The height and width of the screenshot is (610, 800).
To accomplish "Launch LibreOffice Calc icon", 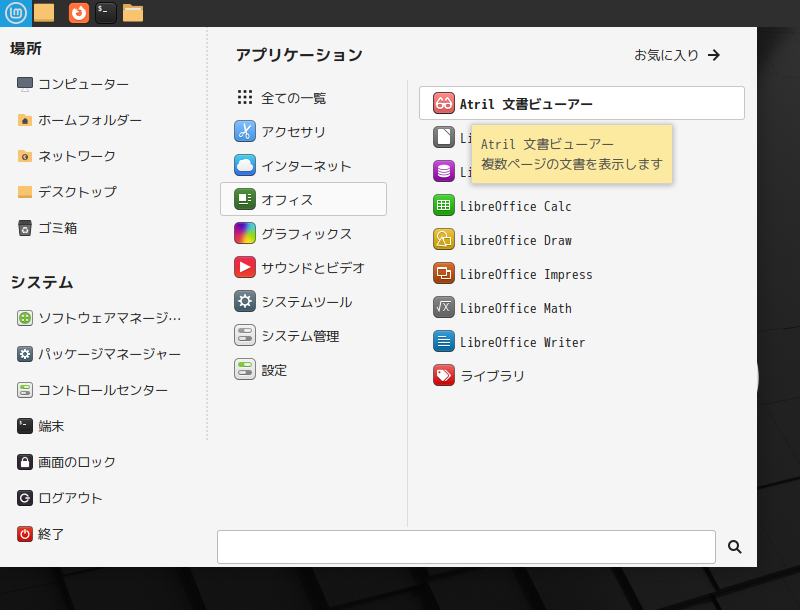I will tap(444, 206).
